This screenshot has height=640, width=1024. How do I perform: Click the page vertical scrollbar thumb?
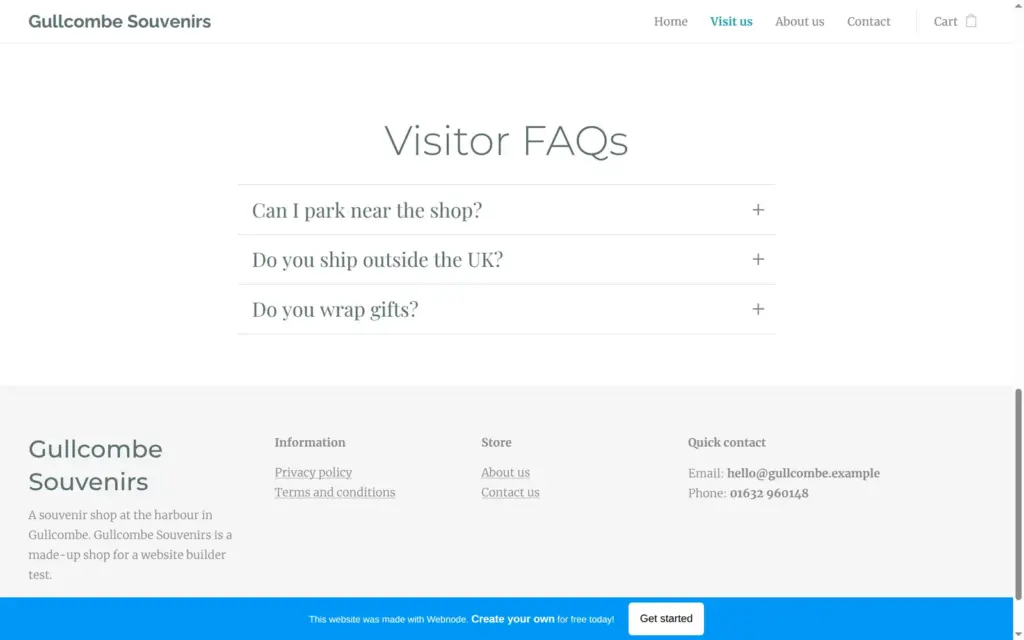click(x=1018, y=494)
